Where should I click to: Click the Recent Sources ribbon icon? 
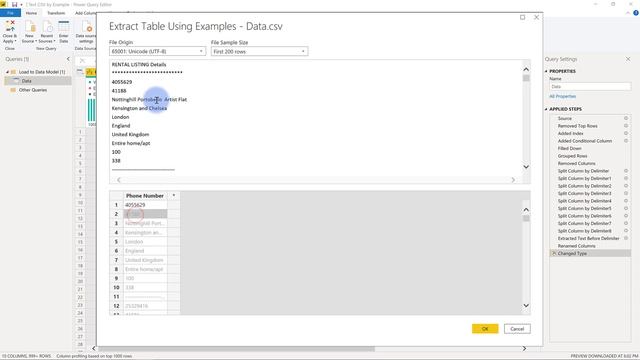pos(47,27)
